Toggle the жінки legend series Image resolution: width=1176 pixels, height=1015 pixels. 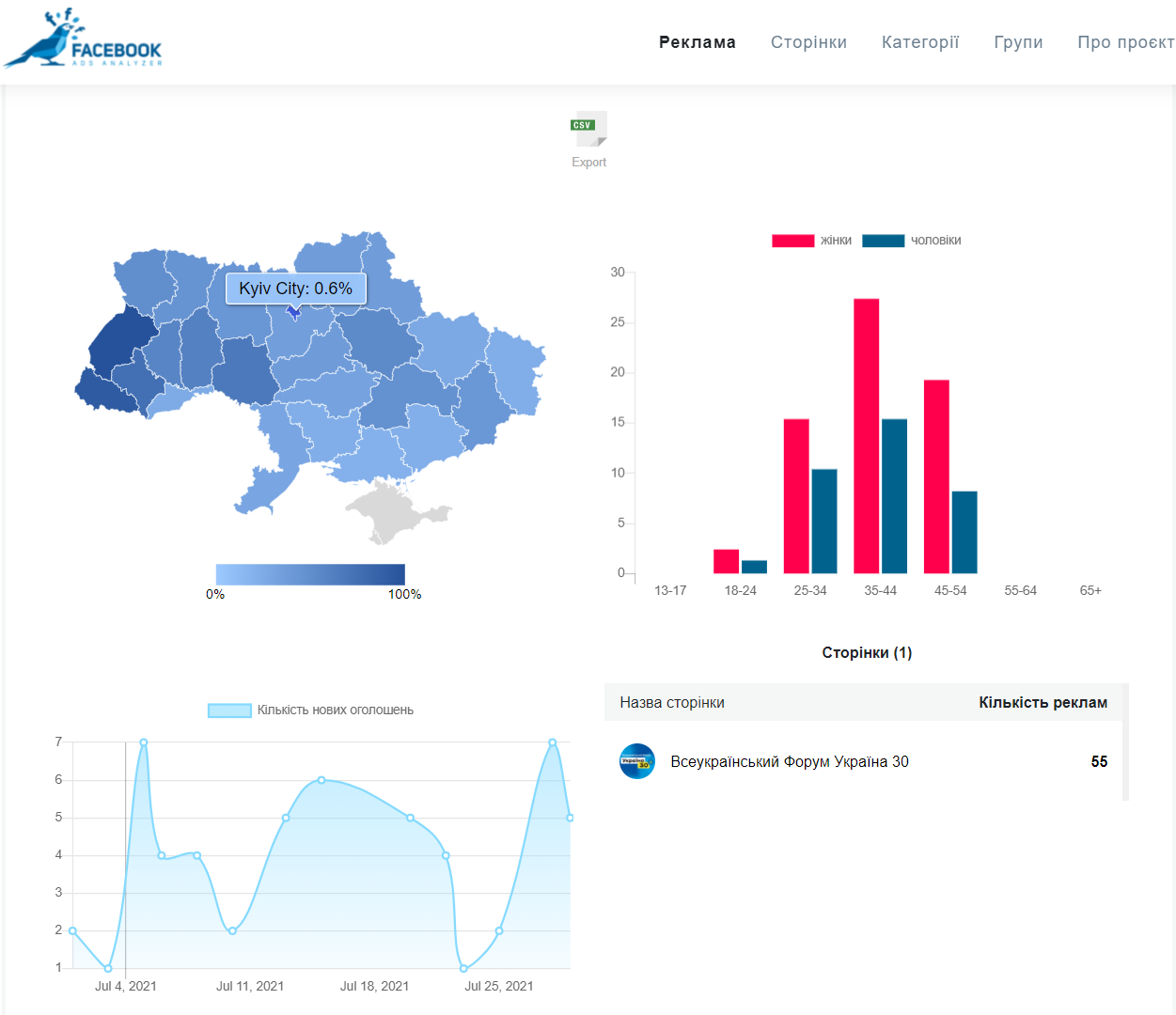click(x=811, y=241)
